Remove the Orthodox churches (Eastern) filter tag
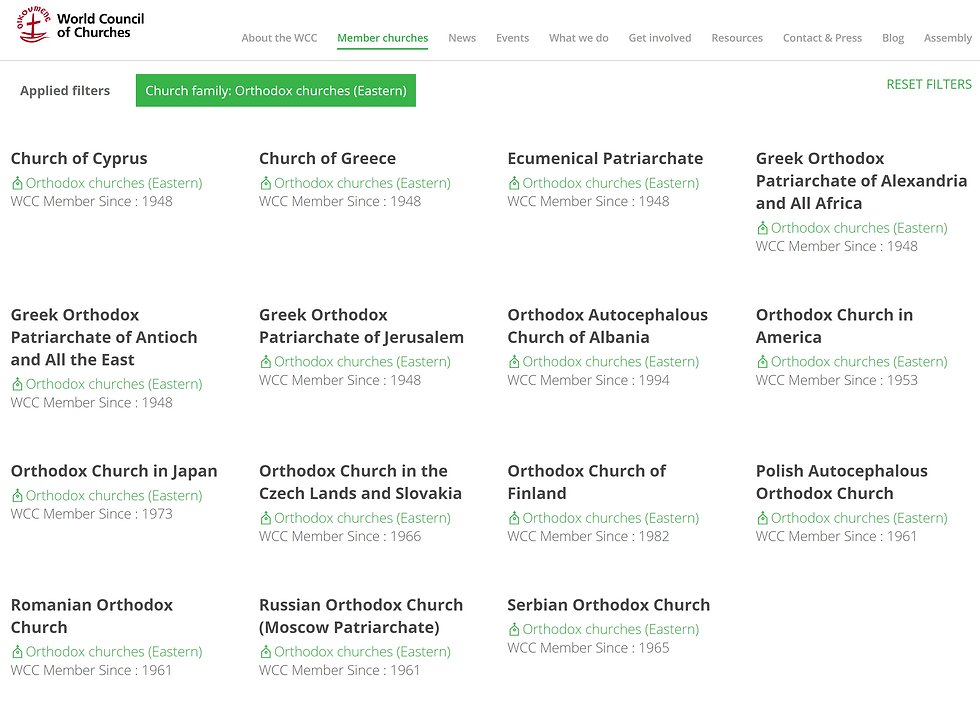The height and width of the screenshot is (709, 980). click(276, 91)
